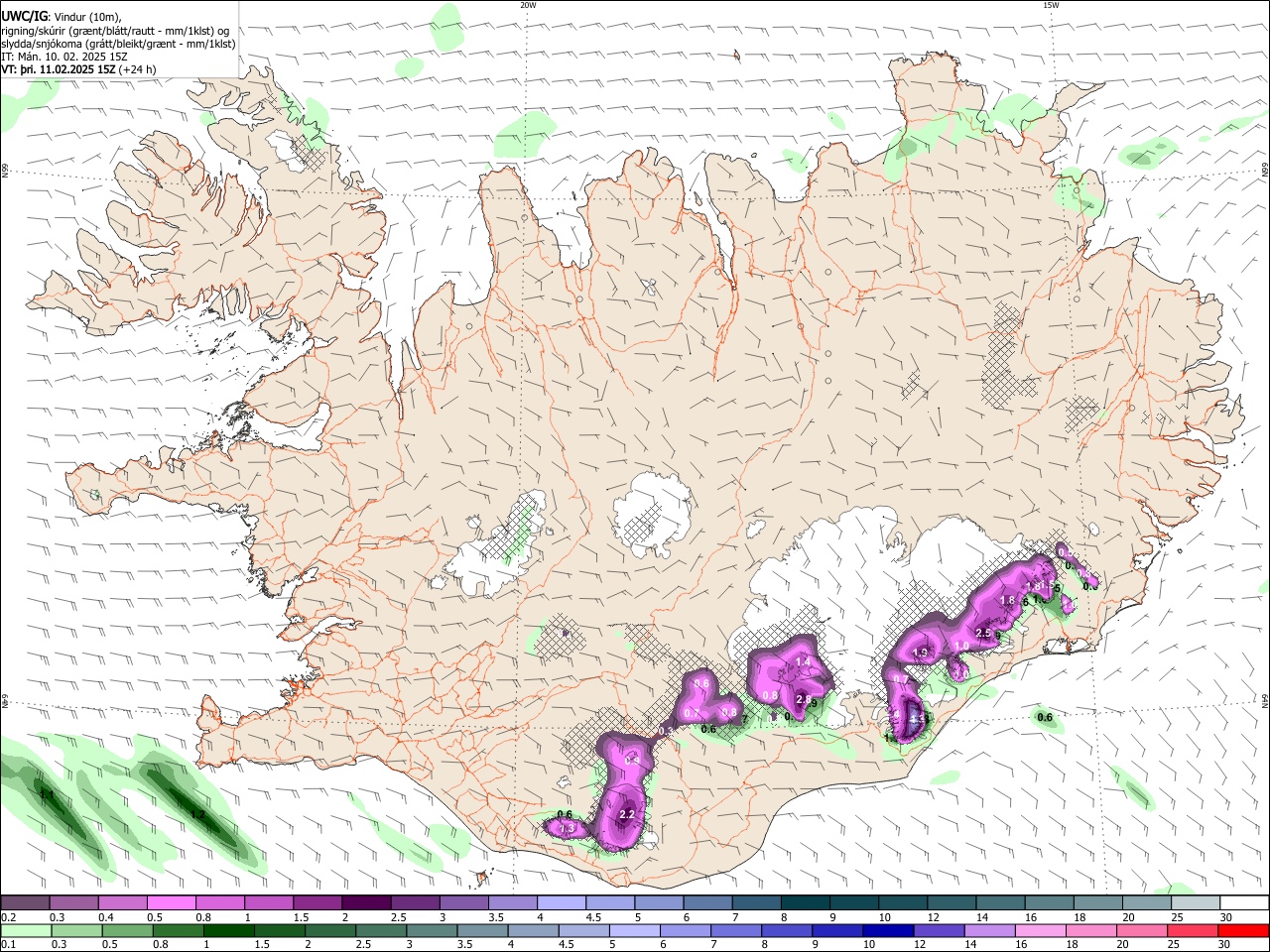Select the light violet swatch labeled 14 in lower row
The width and height of the screenshot is (1270, 952).
pos(988,930)
